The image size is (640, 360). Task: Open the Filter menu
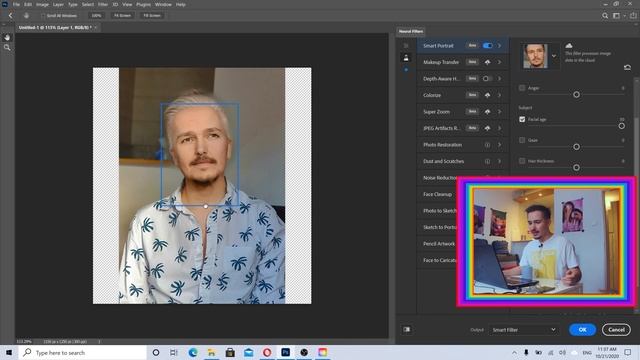coord(102,4)
